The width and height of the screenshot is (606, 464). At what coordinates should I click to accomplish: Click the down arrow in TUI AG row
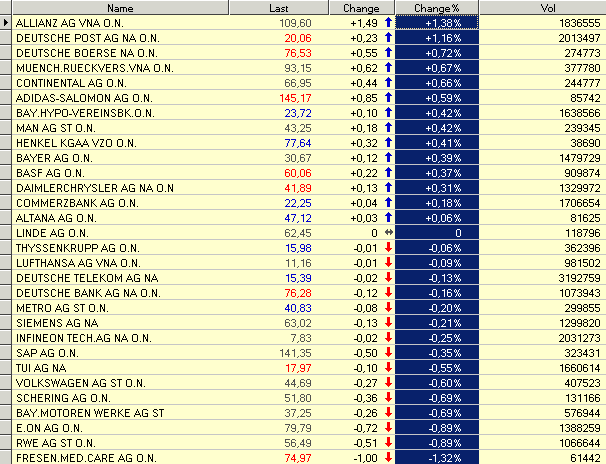tap(388, 368)
